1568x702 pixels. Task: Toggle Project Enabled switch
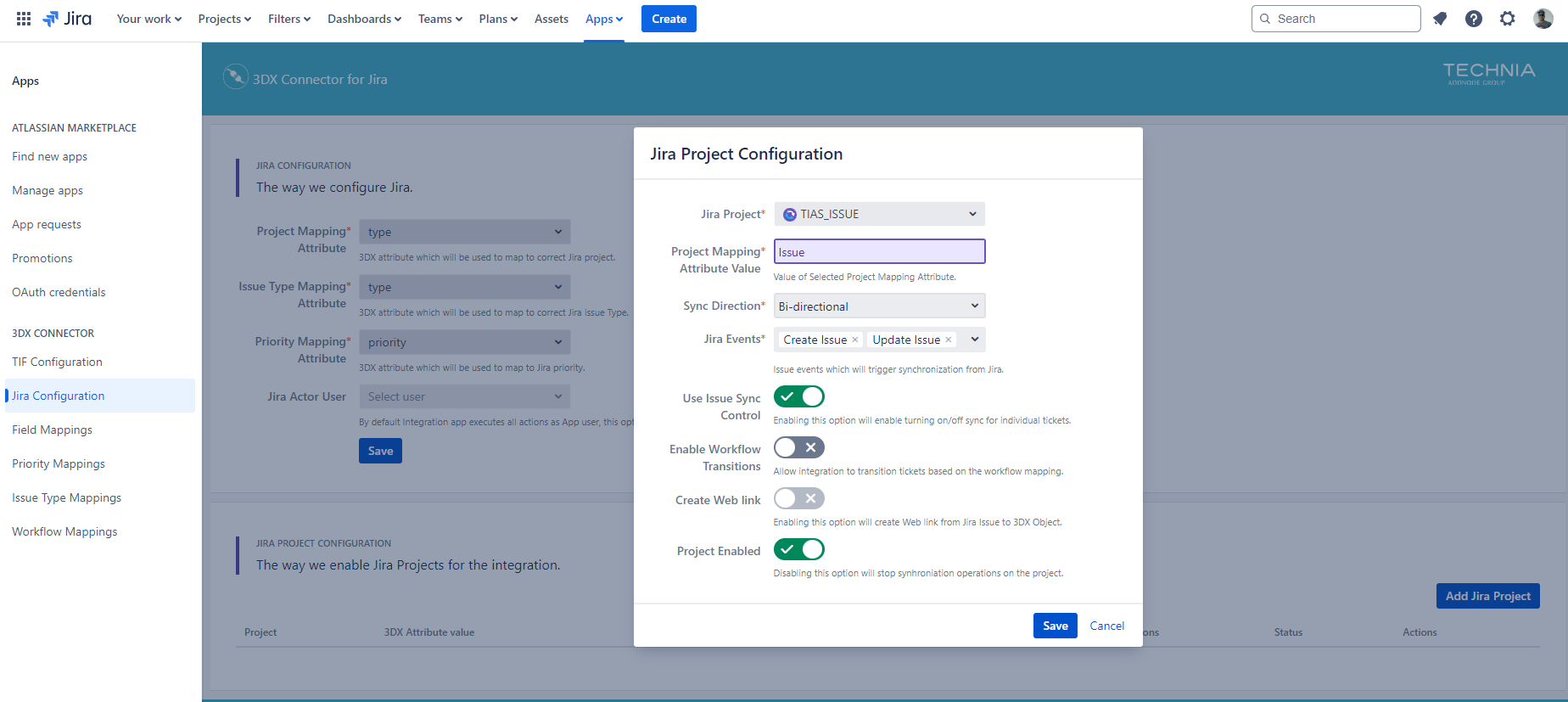point(798,549)
